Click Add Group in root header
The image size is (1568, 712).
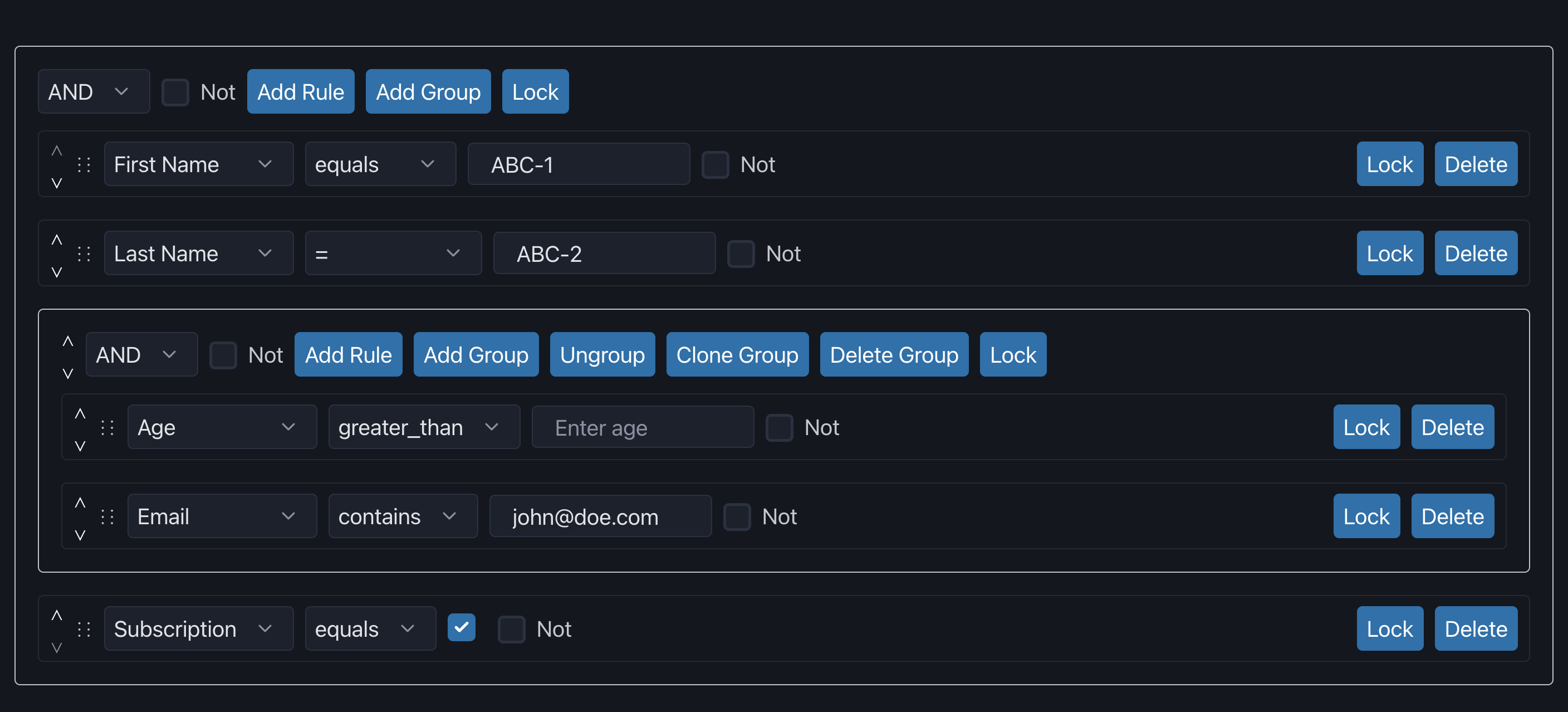tap(428, 92)
